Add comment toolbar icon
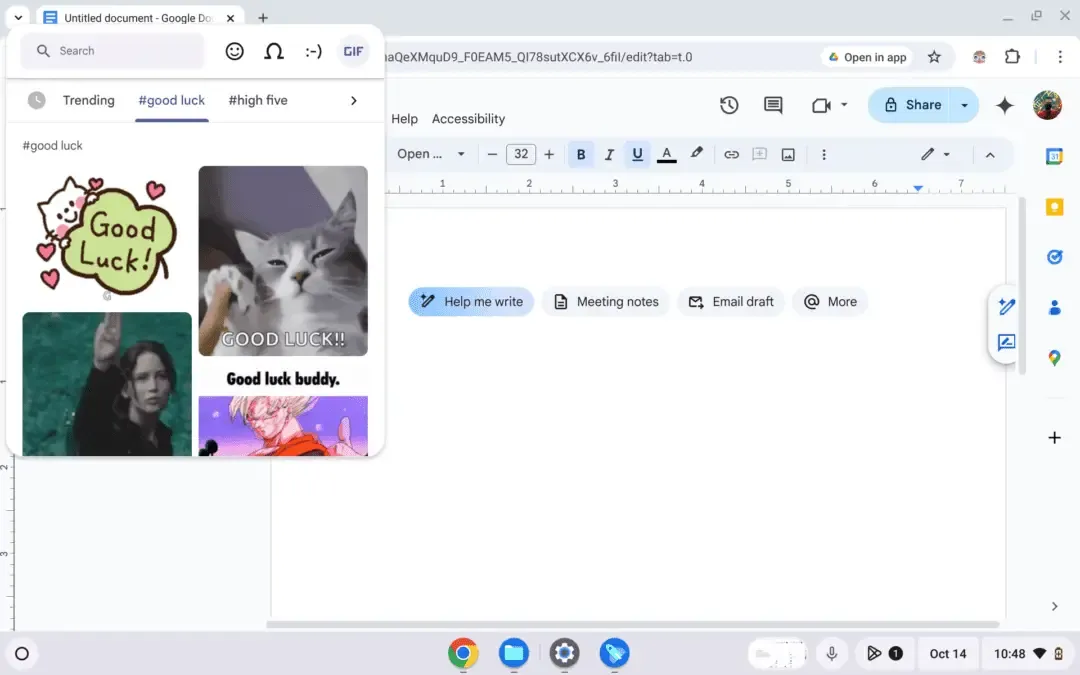1080x675 pixels. (x=759, y=154)
